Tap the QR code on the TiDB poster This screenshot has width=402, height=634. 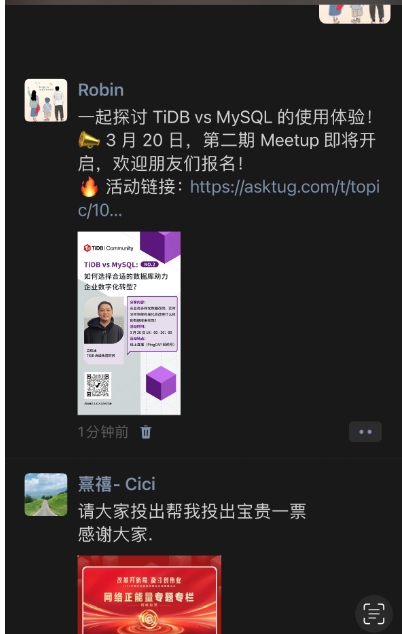click(x=97, y=385)
